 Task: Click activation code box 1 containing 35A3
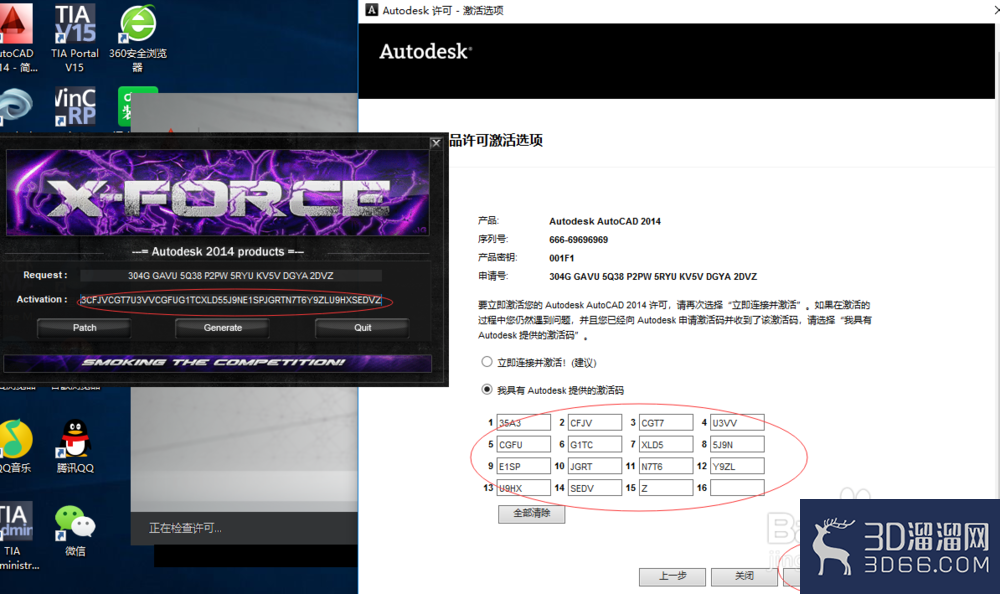pos(524,422)
